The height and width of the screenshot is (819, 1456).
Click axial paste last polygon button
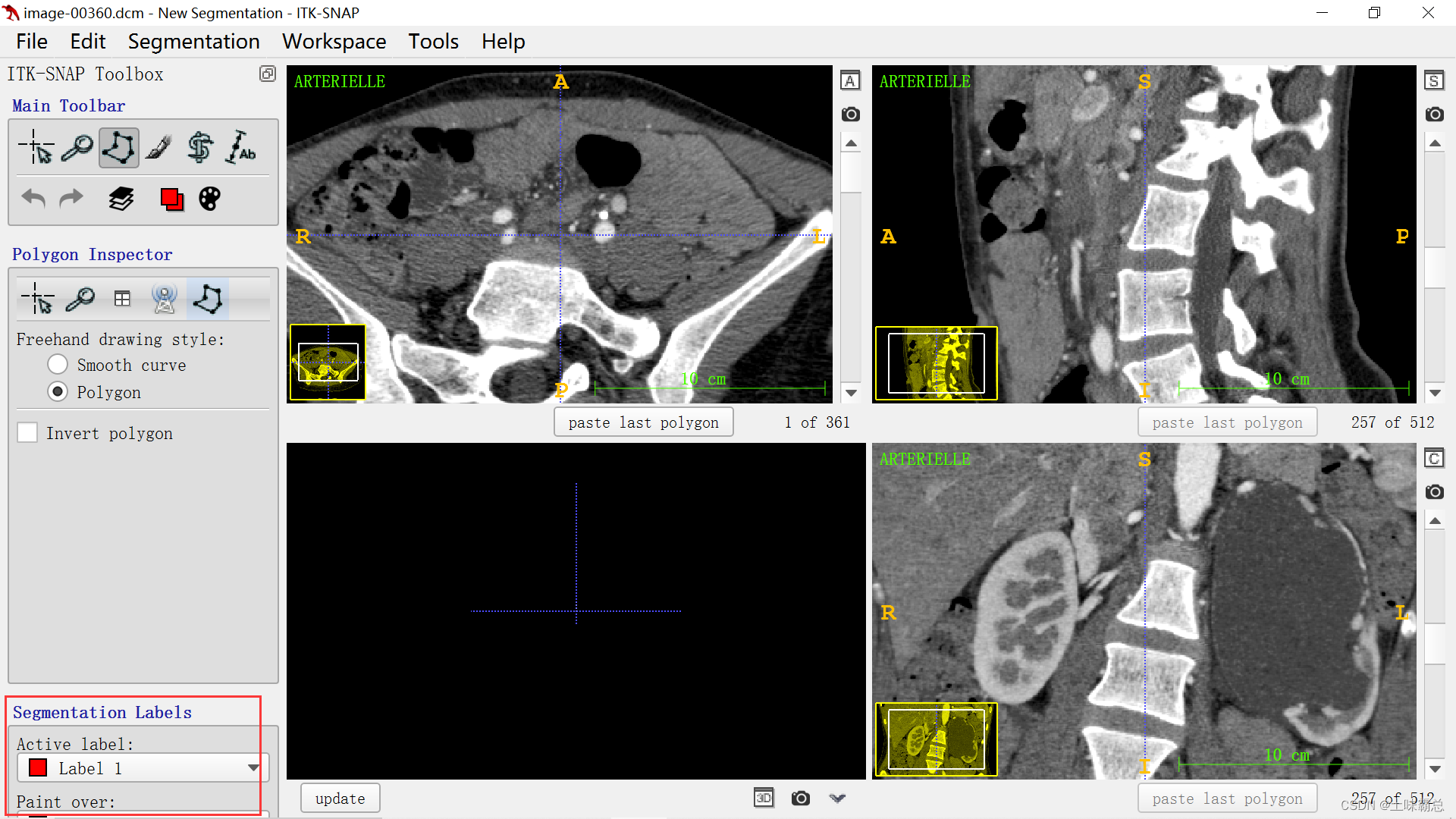tap(643, 422)
